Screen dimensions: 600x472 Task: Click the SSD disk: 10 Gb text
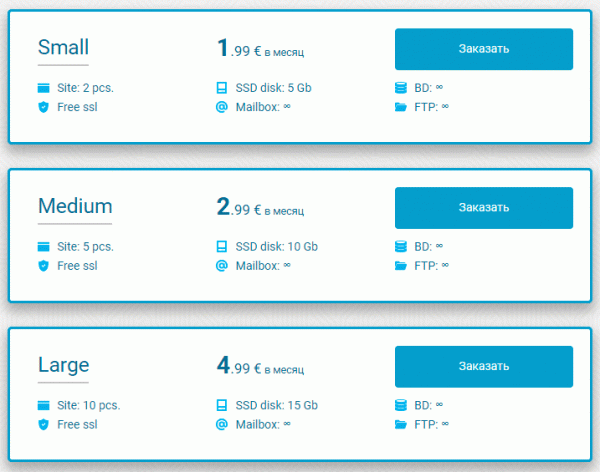click(276, 247)
